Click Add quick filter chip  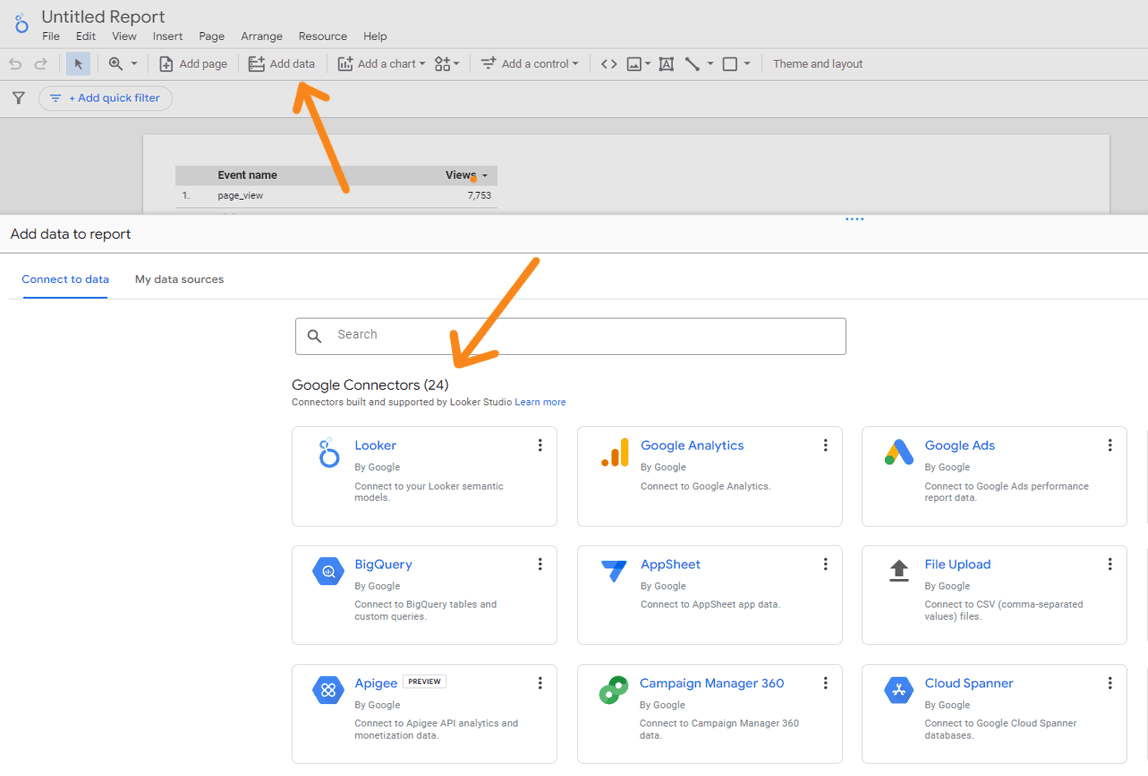105,98
